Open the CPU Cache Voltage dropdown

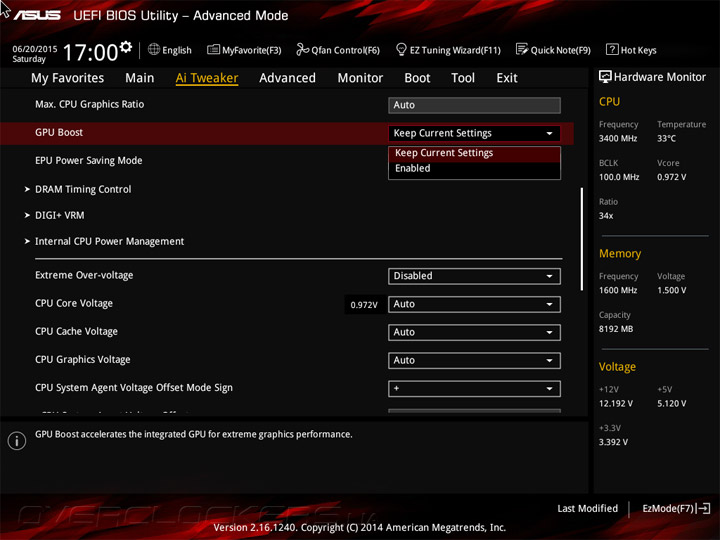click(474, 332)
